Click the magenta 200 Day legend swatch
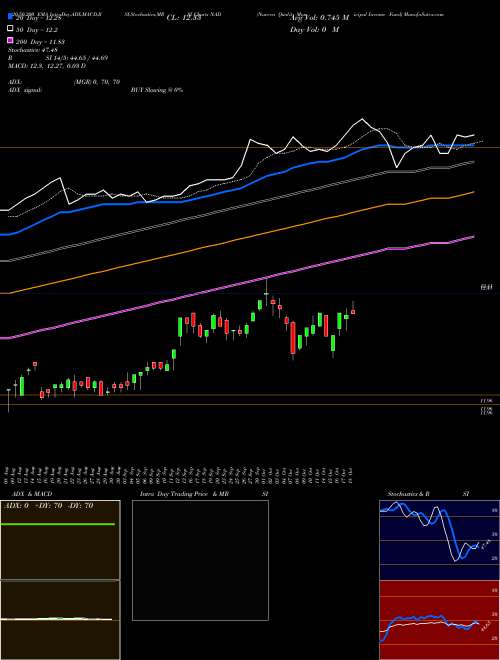 coord(11,41)
